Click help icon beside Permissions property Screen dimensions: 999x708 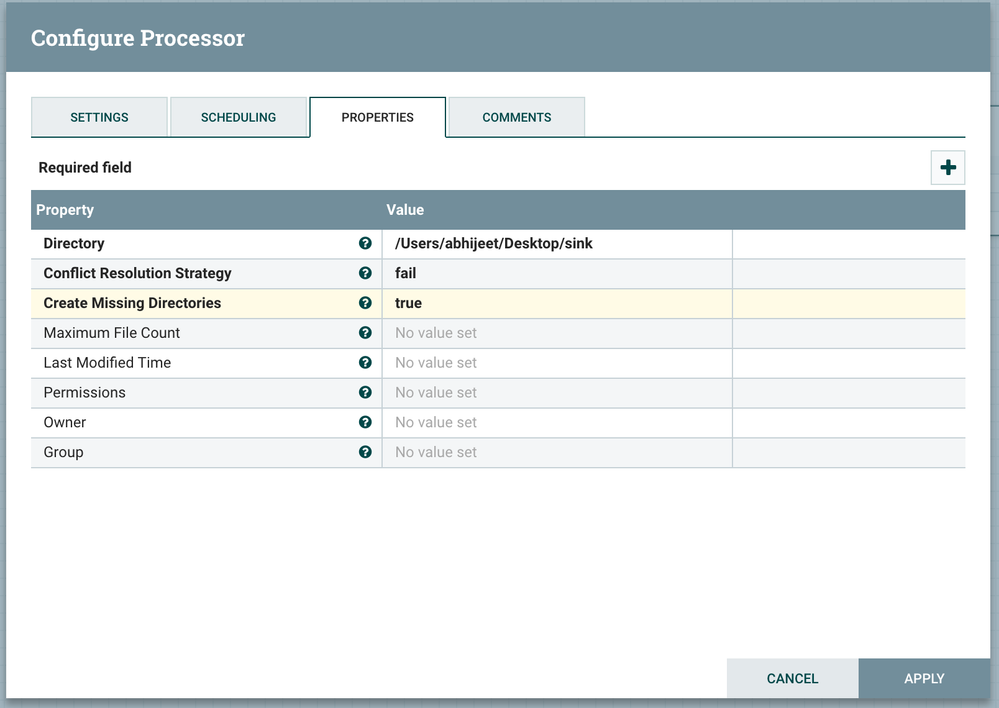pos(365,393)
